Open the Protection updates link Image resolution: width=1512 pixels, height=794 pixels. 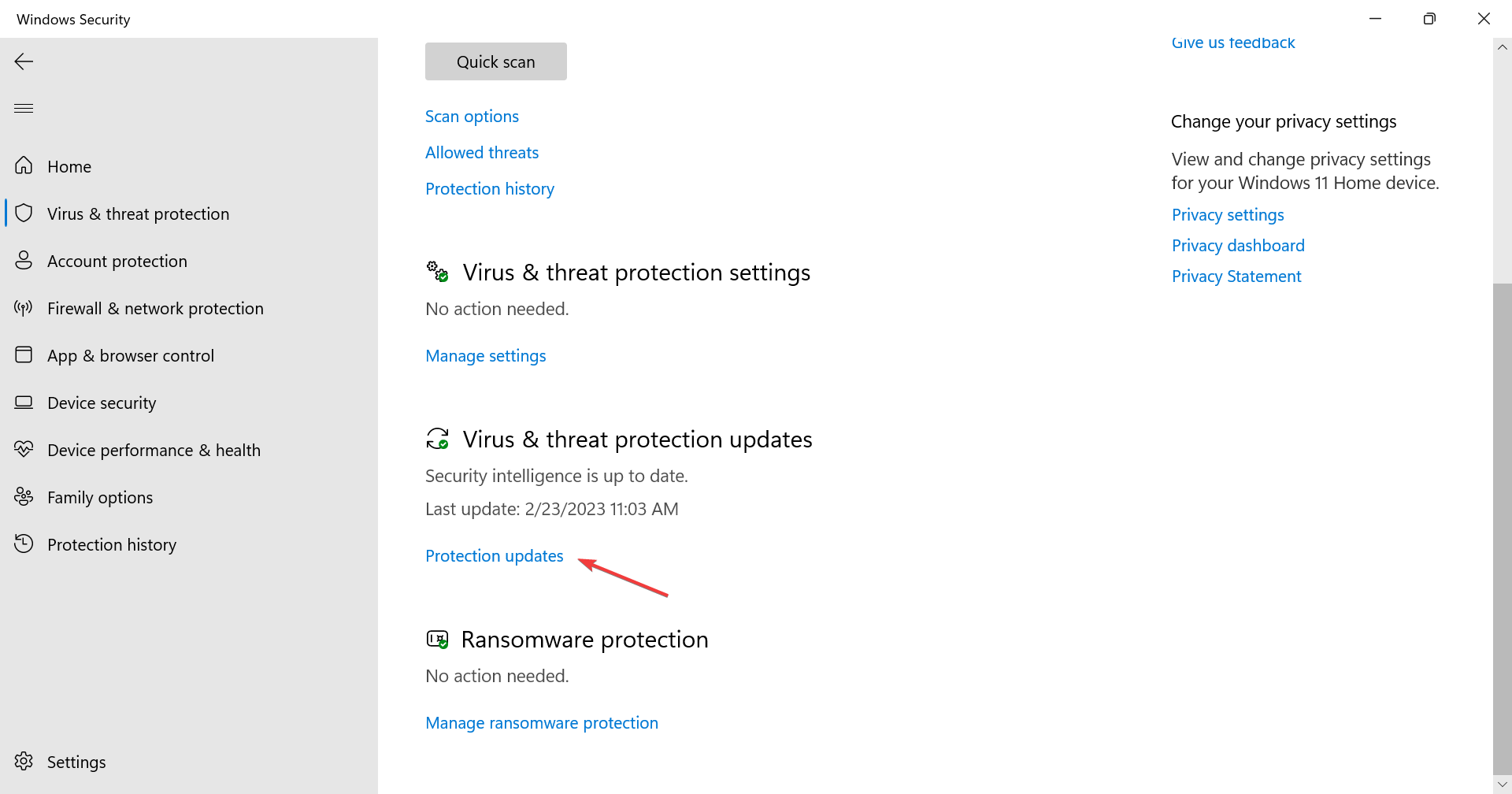[495, 556]
